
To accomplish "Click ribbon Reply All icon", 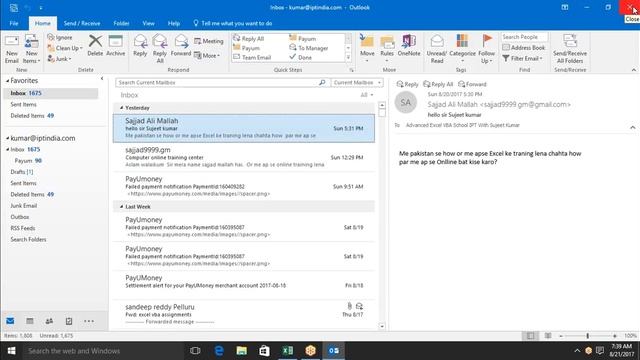I will pyautogui.click(x=160, y=49).
